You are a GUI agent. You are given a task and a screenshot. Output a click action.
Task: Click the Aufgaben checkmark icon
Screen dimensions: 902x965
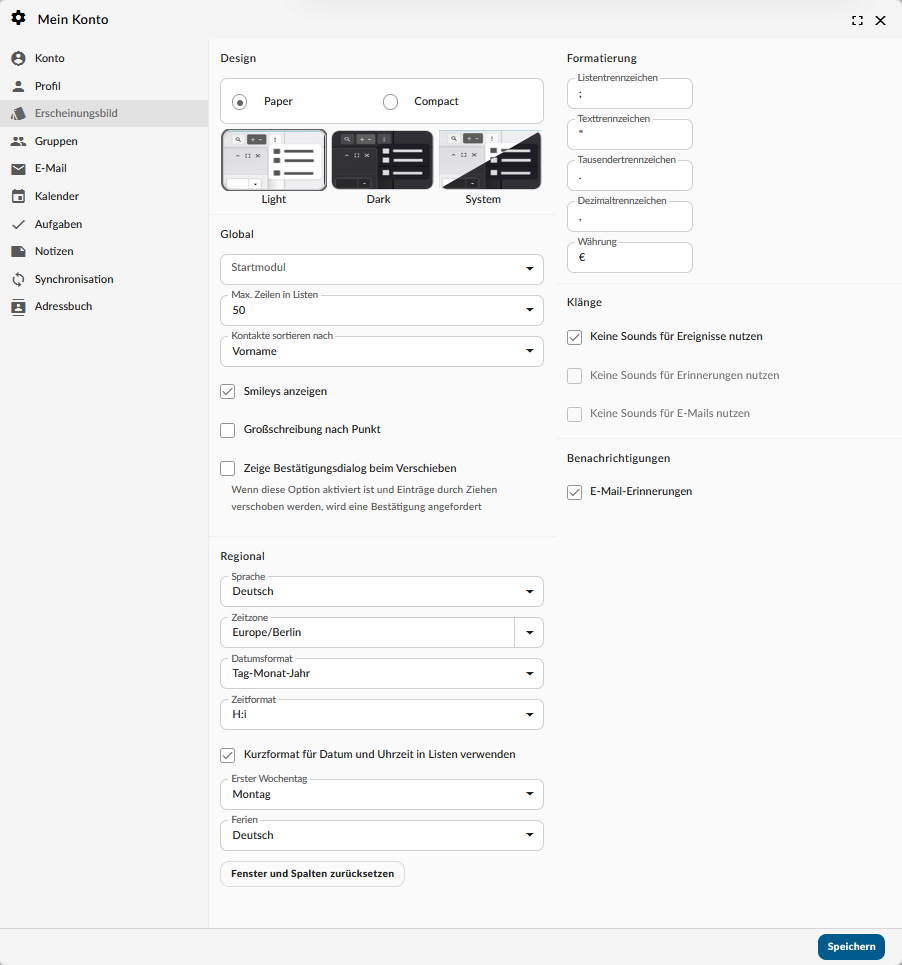coord(18,224)
